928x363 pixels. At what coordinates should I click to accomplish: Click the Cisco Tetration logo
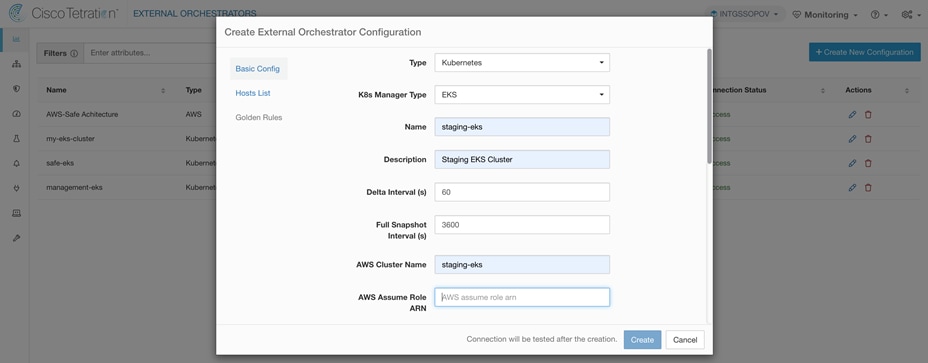63,14
